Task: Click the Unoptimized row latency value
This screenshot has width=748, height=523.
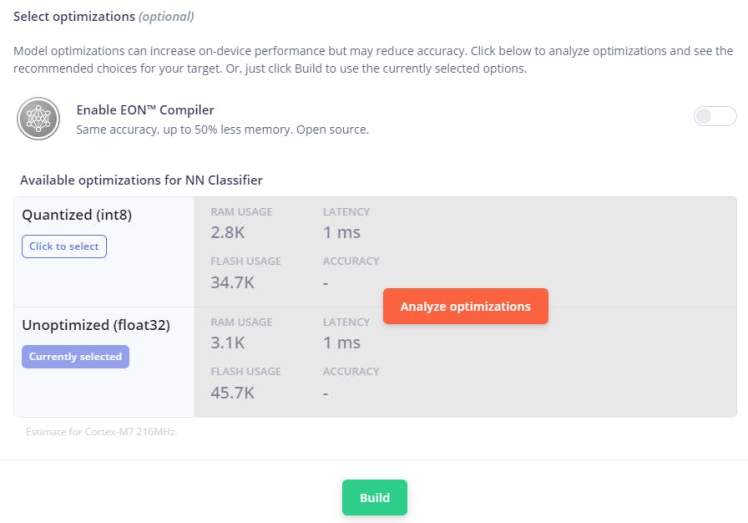Action: coord(341,342)
